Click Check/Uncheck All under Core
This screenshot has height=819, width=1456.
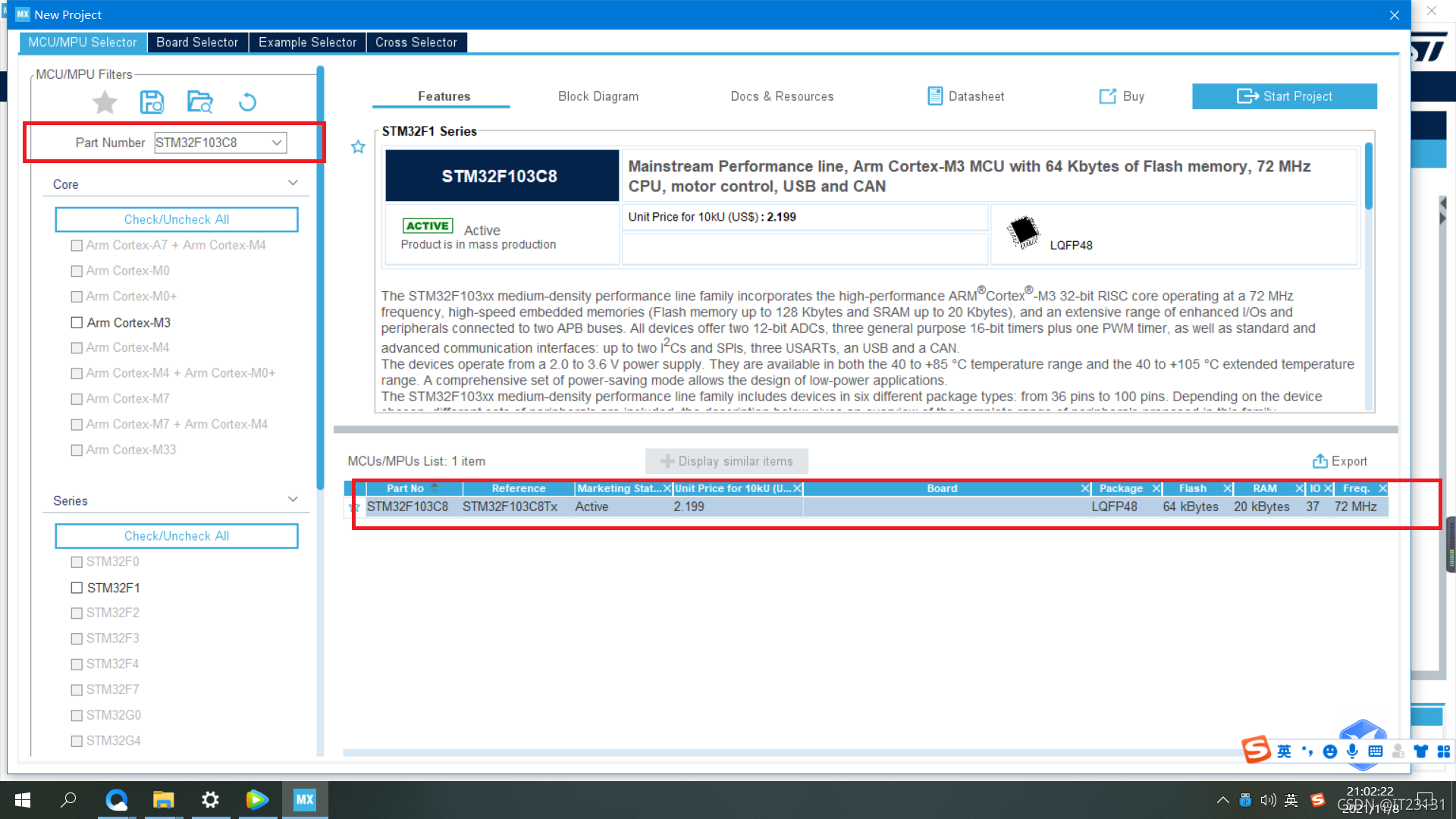click(176, 219)
